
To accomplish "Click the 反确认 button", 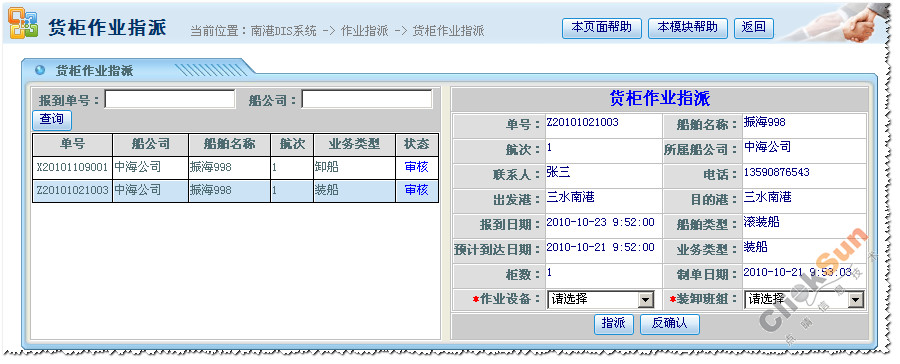I will click(670, 323).
